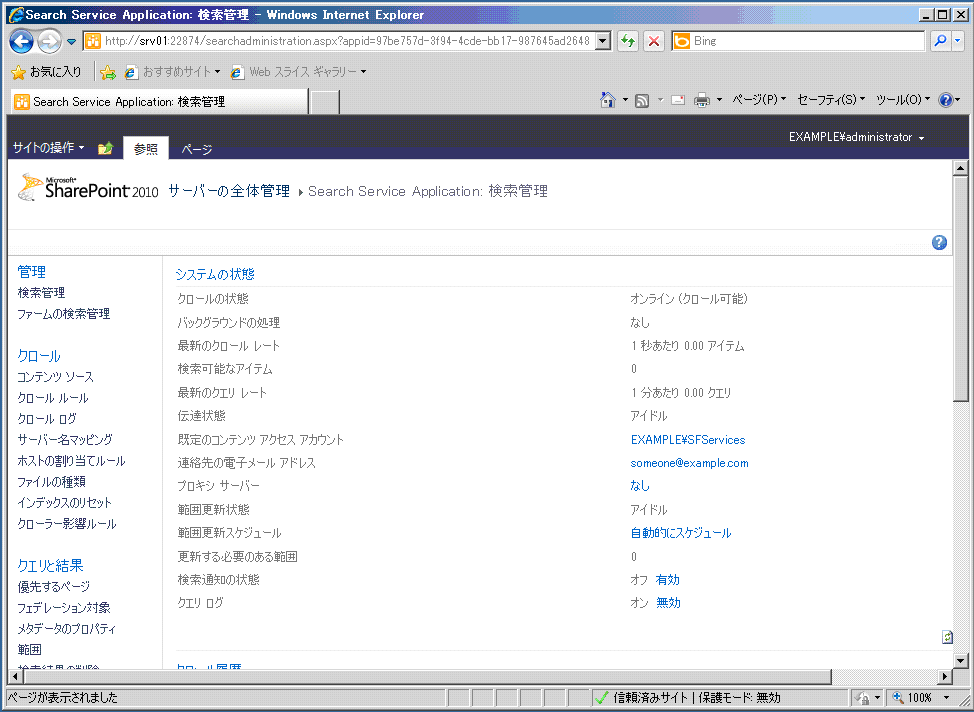
Task: Go forward with the browser Forward arrow
Action: click(49, 42)
